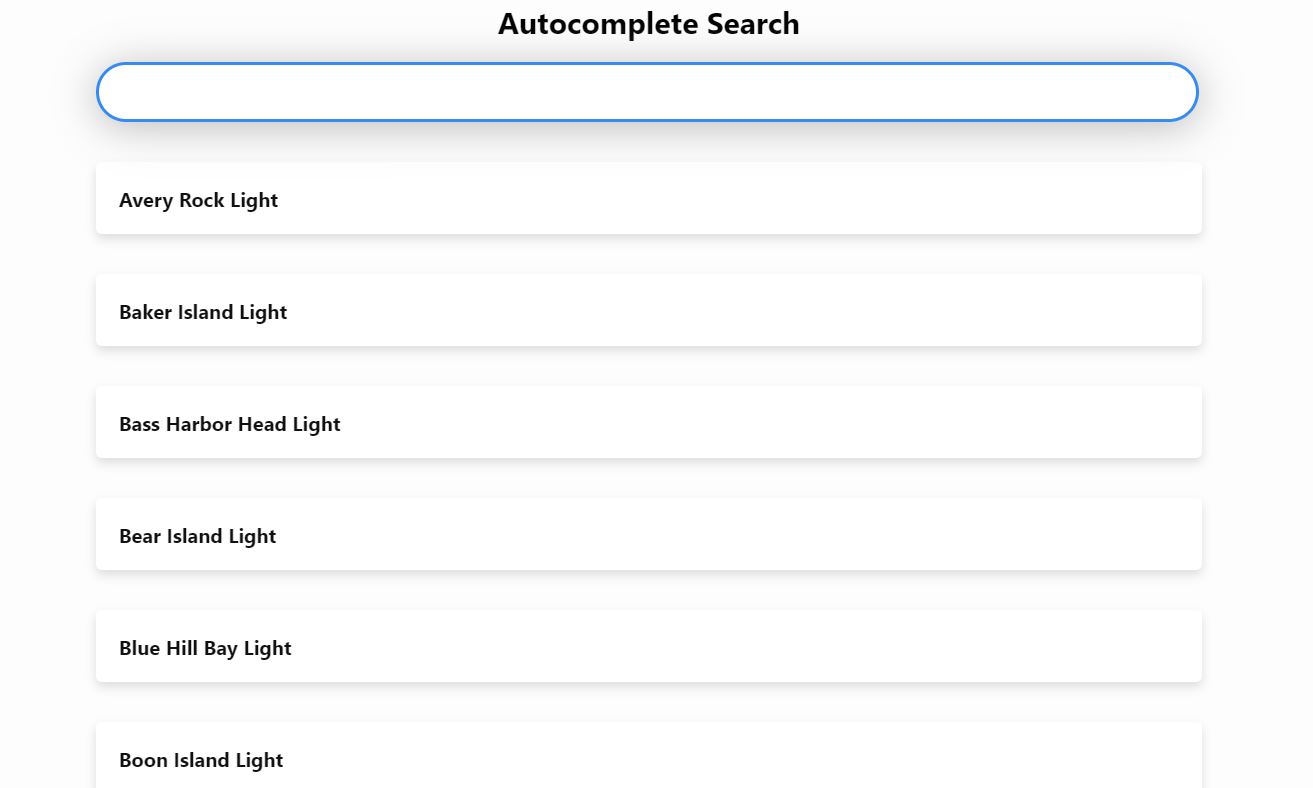Focus the blue-outlined search box

[647, 92]
